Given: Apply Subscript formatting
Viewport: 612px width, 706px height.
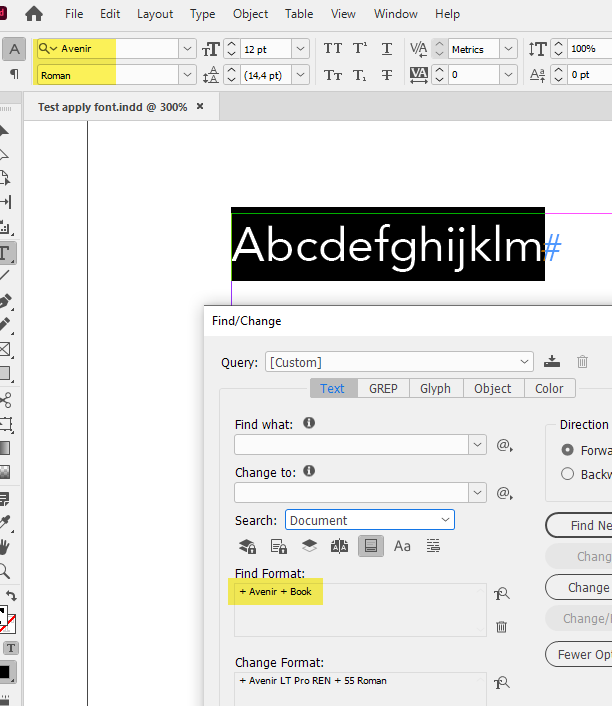Looking at the screenshot, I should pos(359,75).
